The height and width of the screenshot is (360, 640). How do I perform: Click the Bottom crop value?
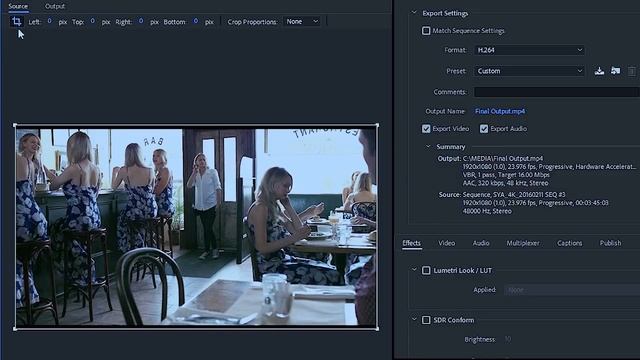click(196, 21)
